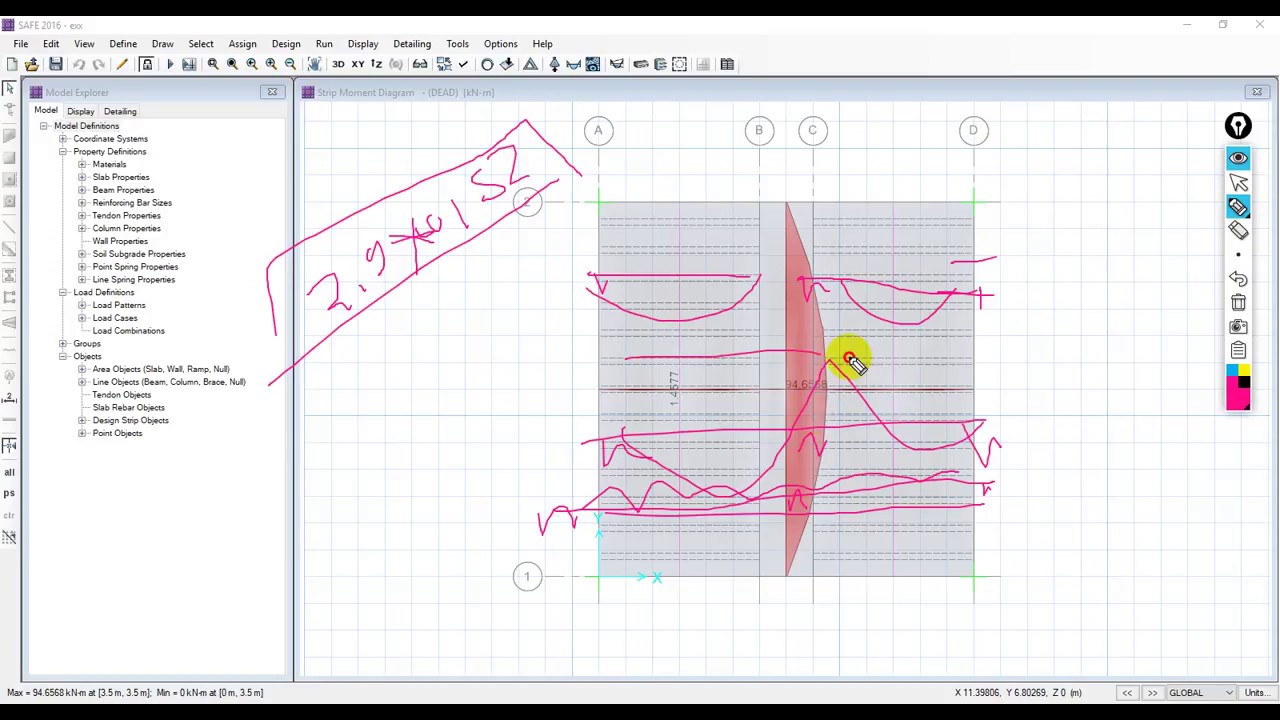Pick the yellow color swatch
Image resolution: width=1280 pixels, height=720 pixels.
tap(1244, 371)
